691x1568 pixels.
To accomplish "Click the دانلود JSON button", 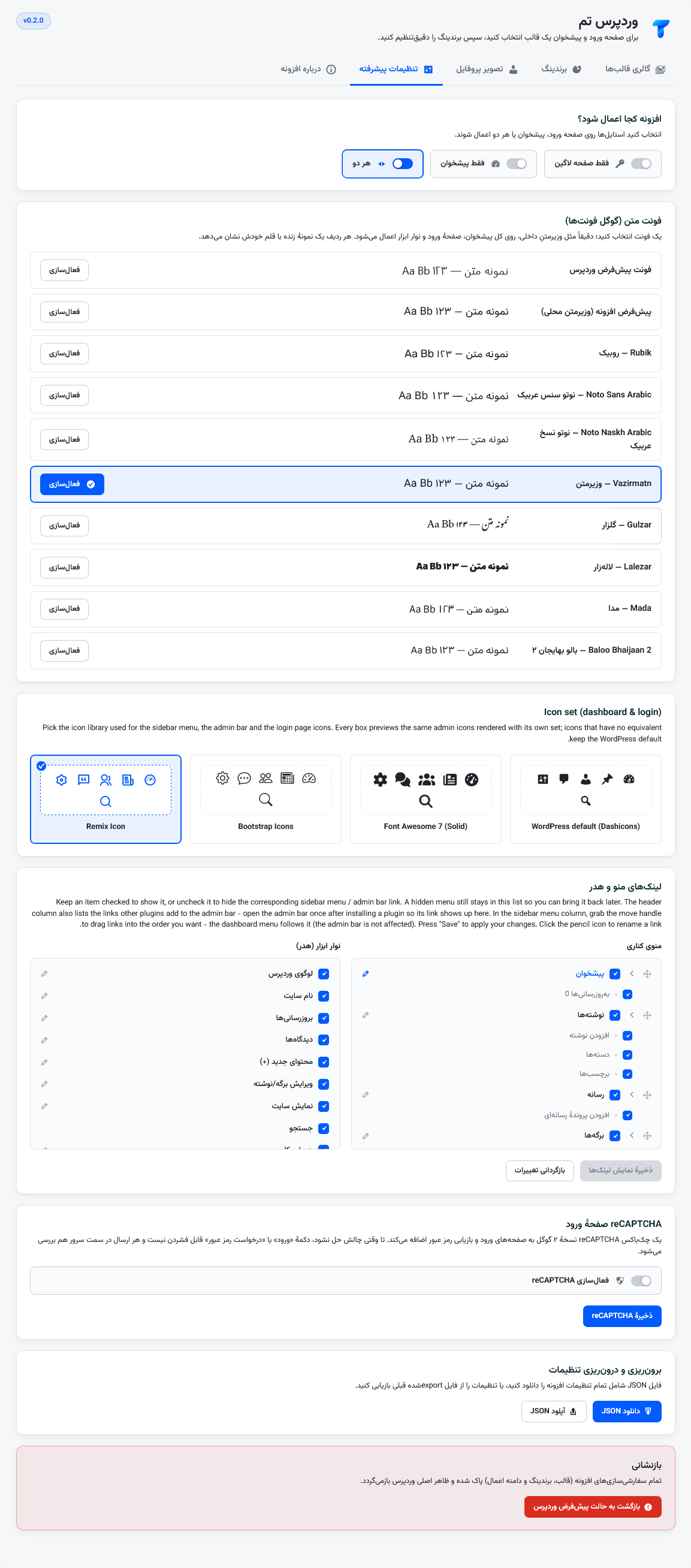I will pyautogui.click(x=626, y=1411).
